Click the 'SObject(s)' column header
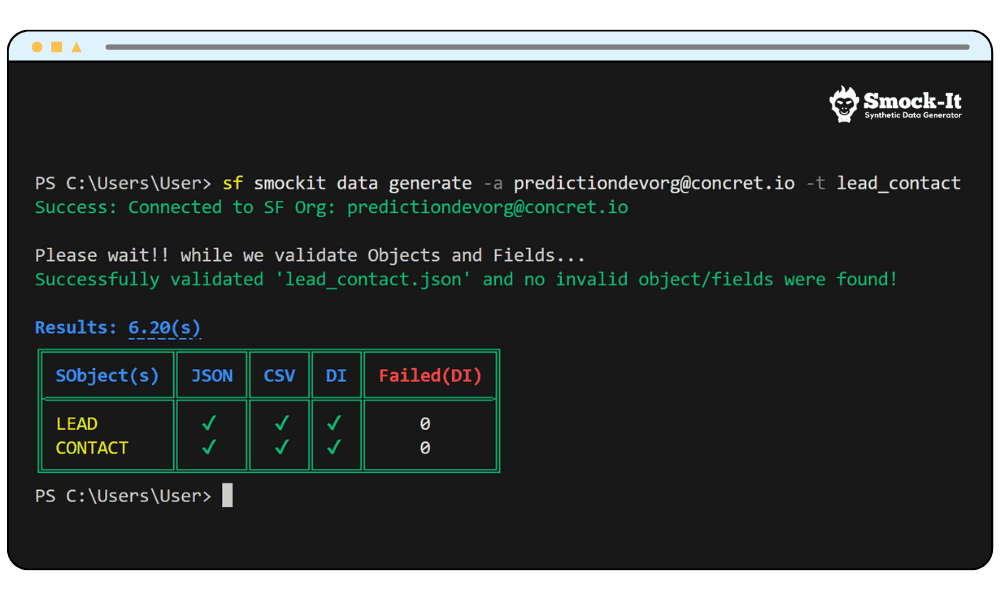 (x=107, y=376)
